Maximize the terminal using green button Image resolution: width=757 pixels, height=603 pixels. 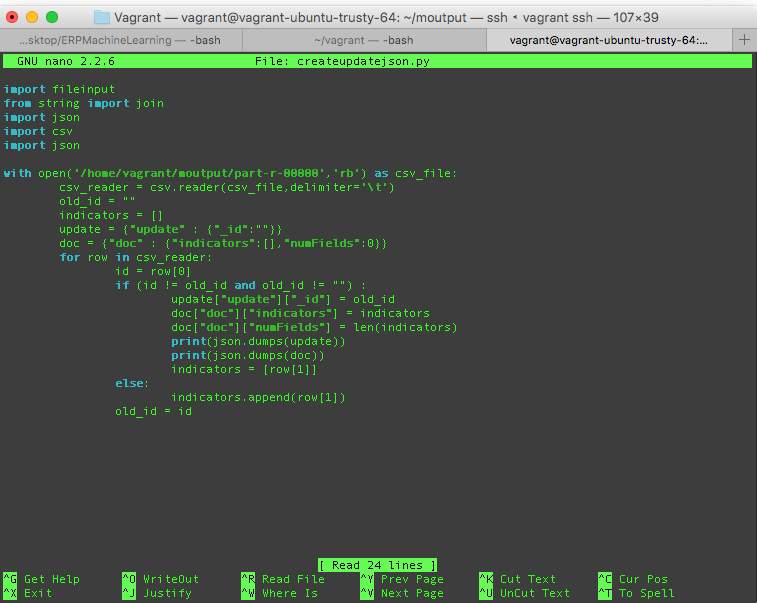pyautogui.click(x=52, y=17)
